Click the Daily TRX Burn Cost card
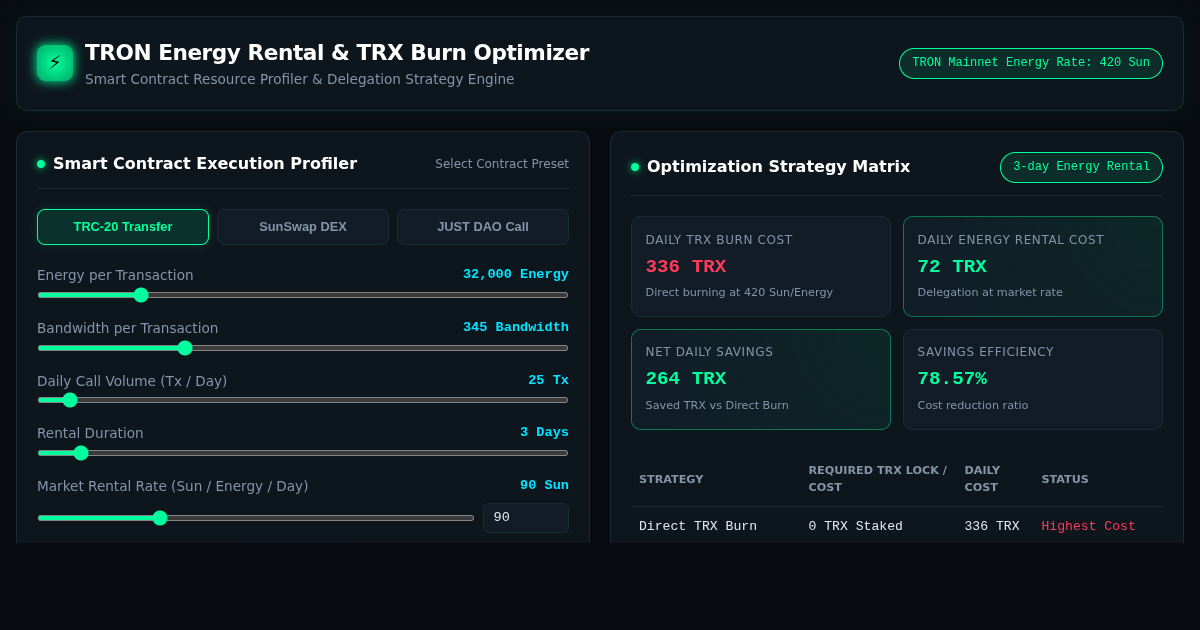Viewport: 1200px width, 630px height. (x=761, y=267)
